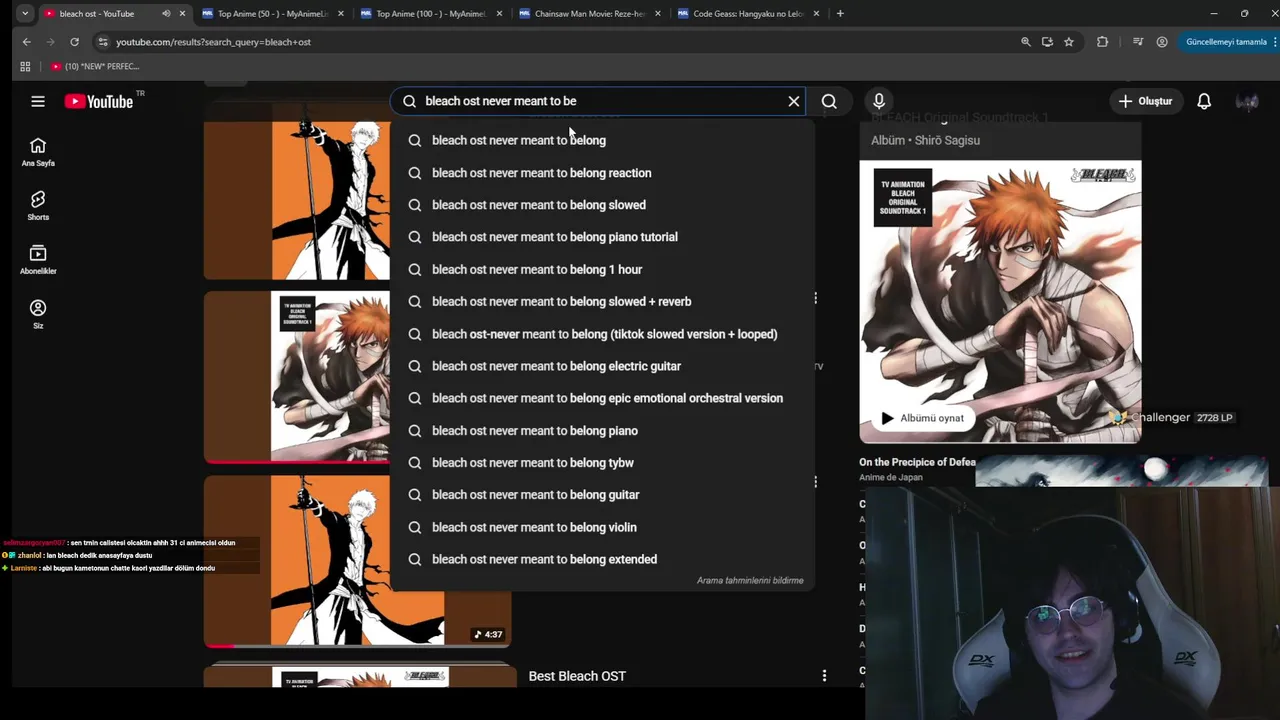
Task: Clear search text with X icon
Action: coord(794,101)
